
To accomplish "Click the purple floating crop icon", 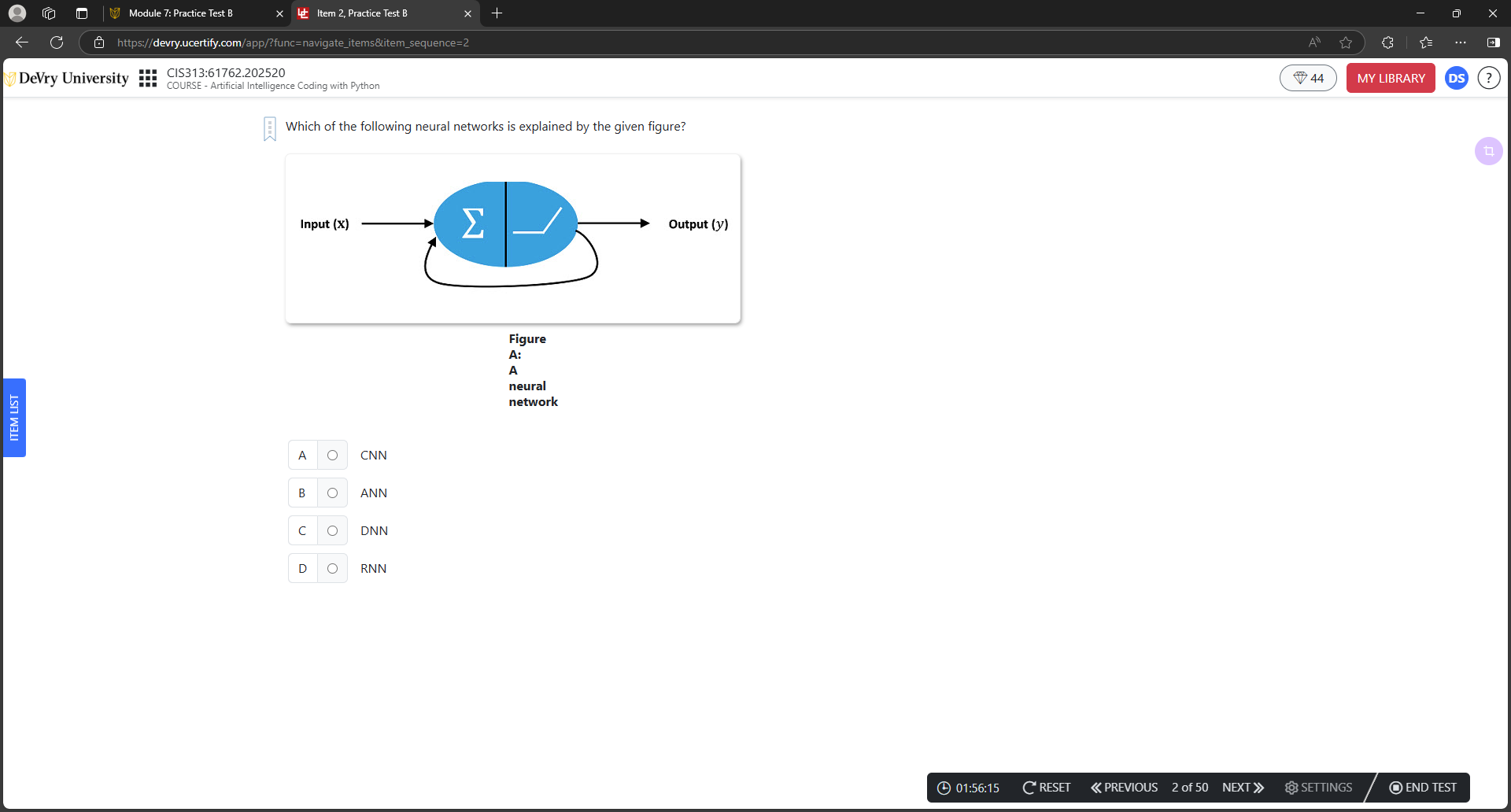I will coord(1488,151).
